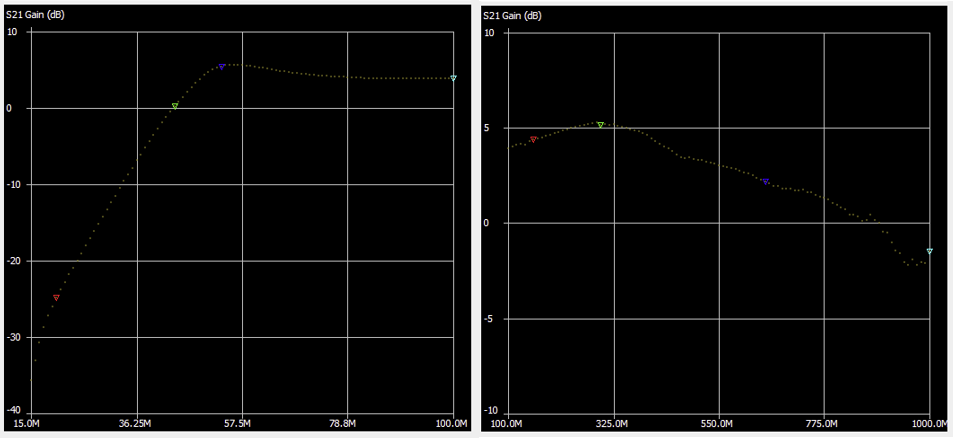The width and height of the screenshot is (954, 438).
Task: Click the 325.0M frequency axis label
Action: 614,423
